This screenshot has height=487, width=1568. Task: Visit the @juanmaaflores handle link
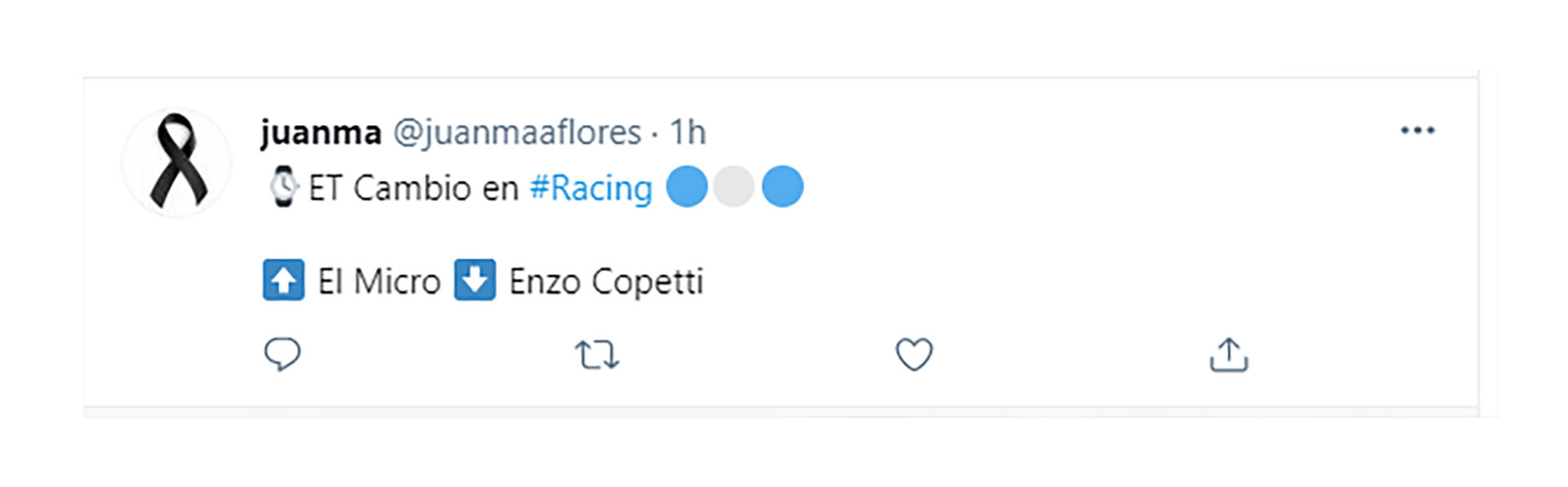(x=517, y=132)
